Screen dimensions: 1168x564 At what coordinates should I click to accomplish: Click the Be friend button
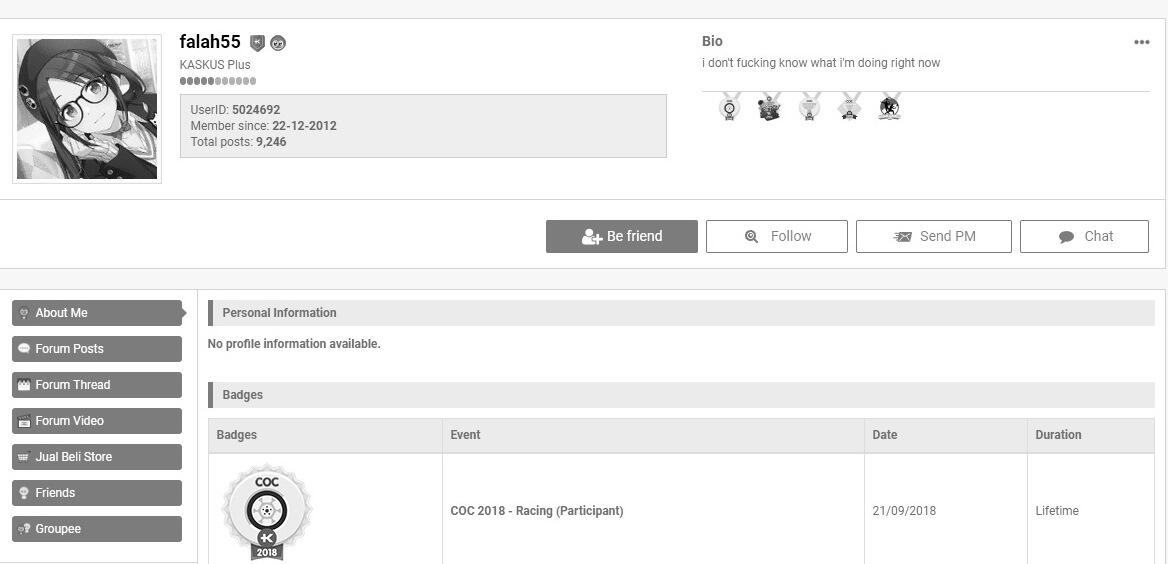coord(621,236)
